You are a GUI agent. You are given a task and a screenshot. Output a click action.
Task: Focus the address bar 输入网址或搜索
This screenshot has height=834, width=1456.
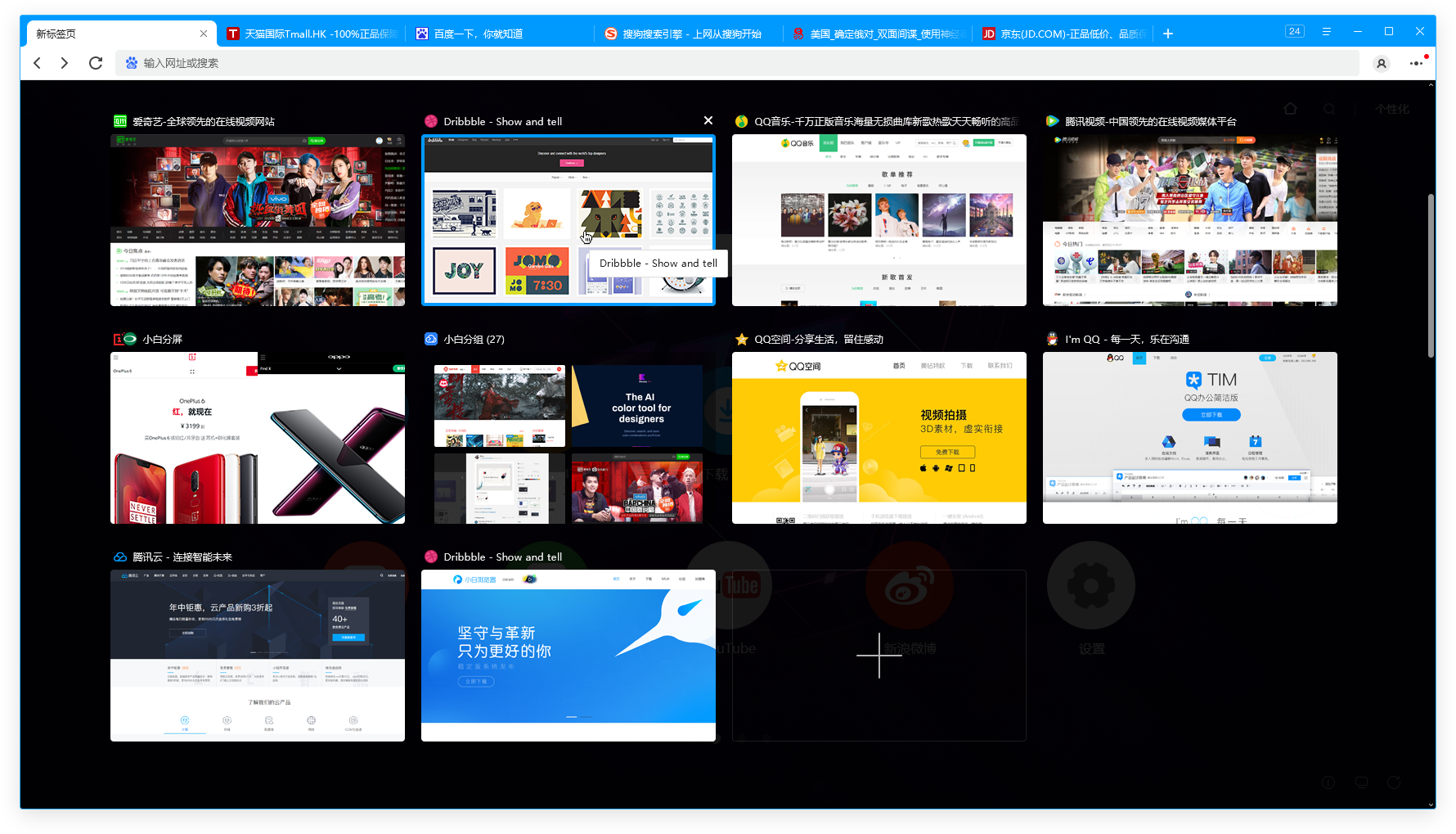[737, 63]
